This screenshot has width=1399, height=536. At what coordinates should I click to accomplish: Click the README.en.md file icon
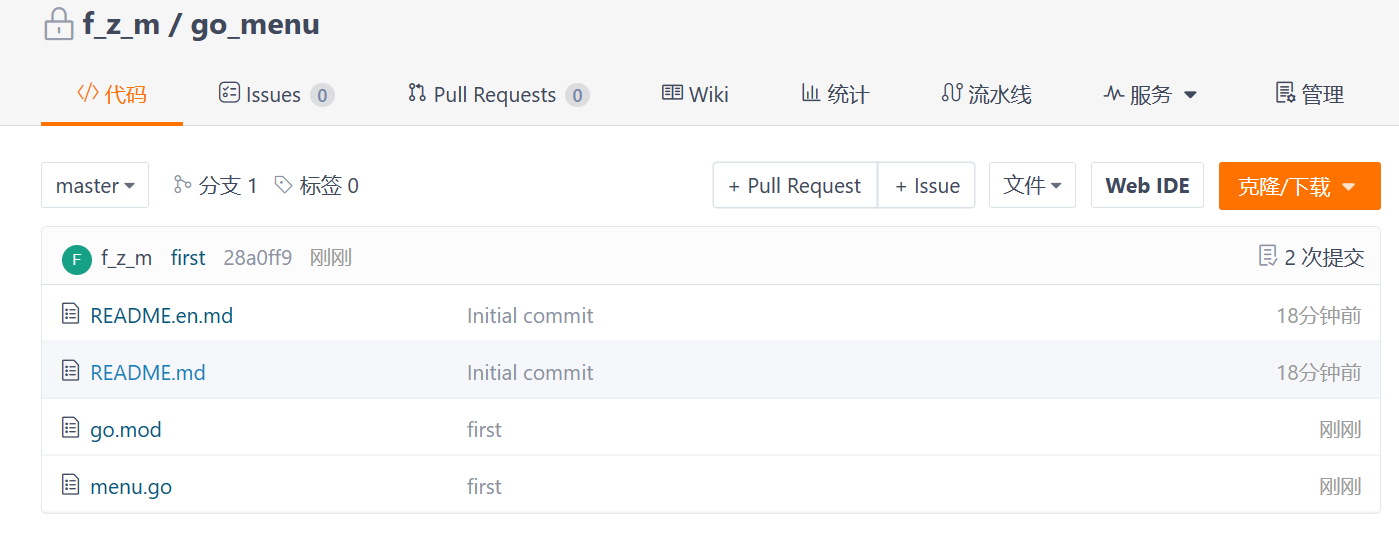coord(70,314)
